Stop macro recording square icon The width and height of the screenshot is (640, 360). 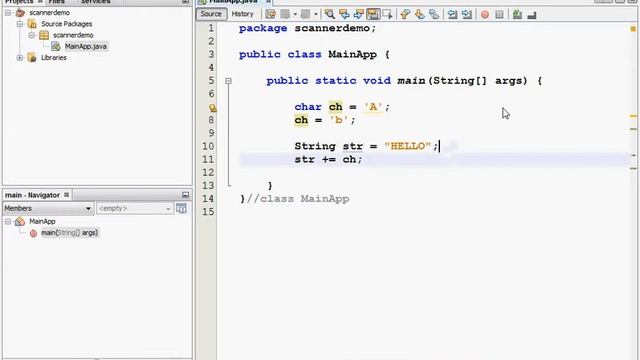point(499,15)
